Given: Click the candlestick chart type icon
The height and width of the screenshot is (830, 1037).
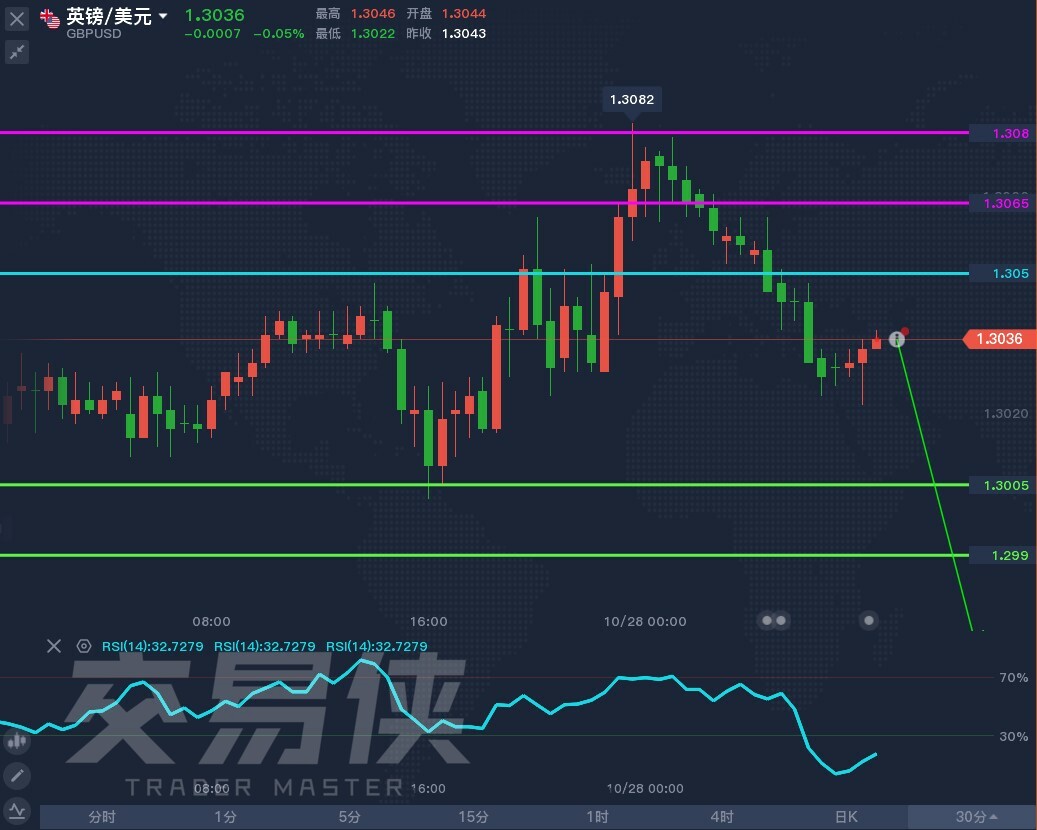Looking at the screenshot, I should [x=17, y=741].
